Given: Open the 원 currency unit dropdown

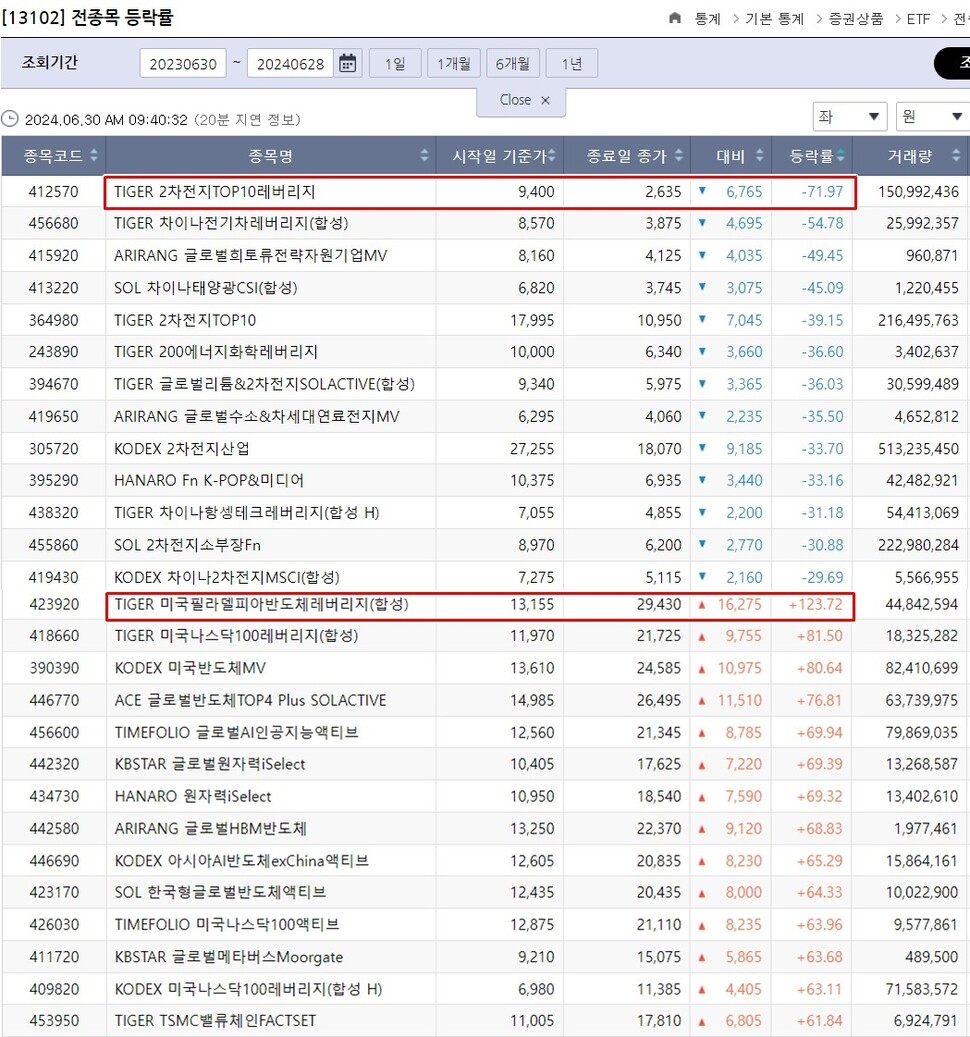Looking at the screenshot, I should (x=932, y=116).
